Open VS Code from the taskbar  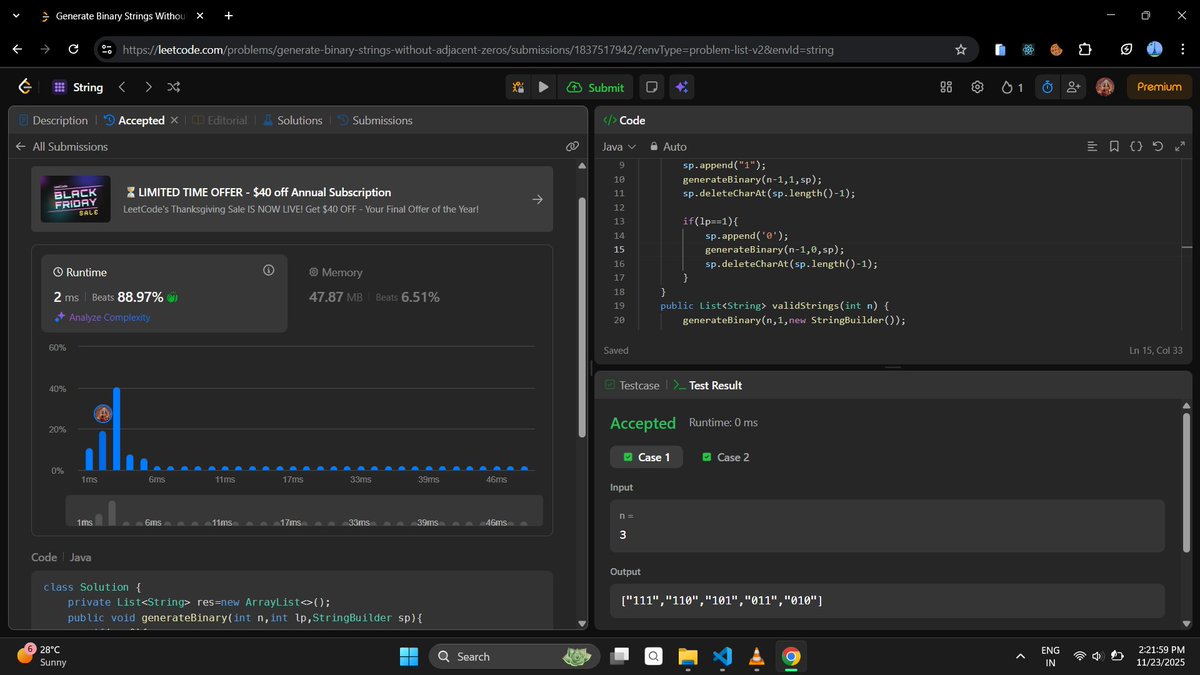pyautogui.click(x=722, y=656)
